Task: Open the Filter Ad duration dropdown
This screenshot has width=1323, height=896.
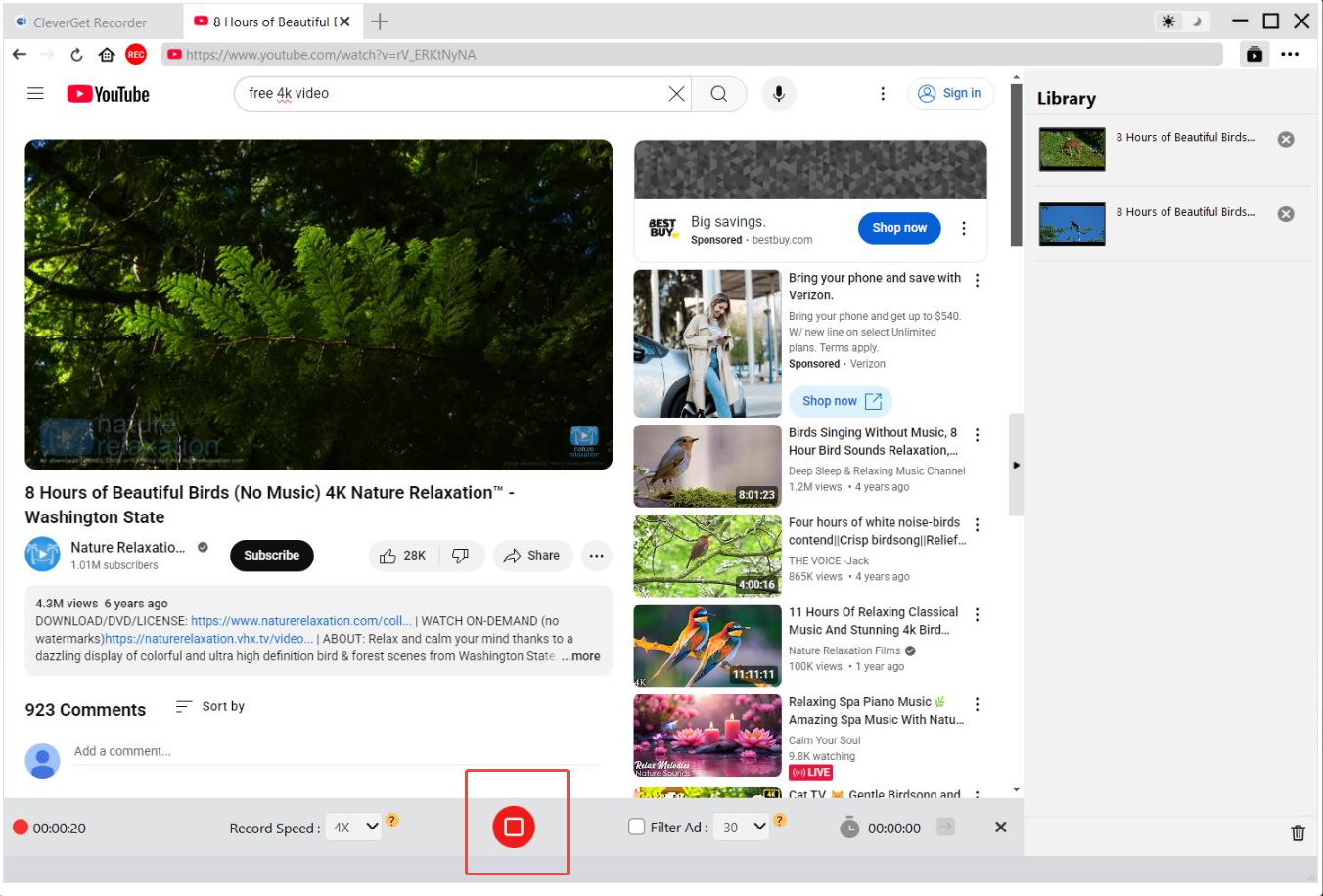Action: coord(743,828)
